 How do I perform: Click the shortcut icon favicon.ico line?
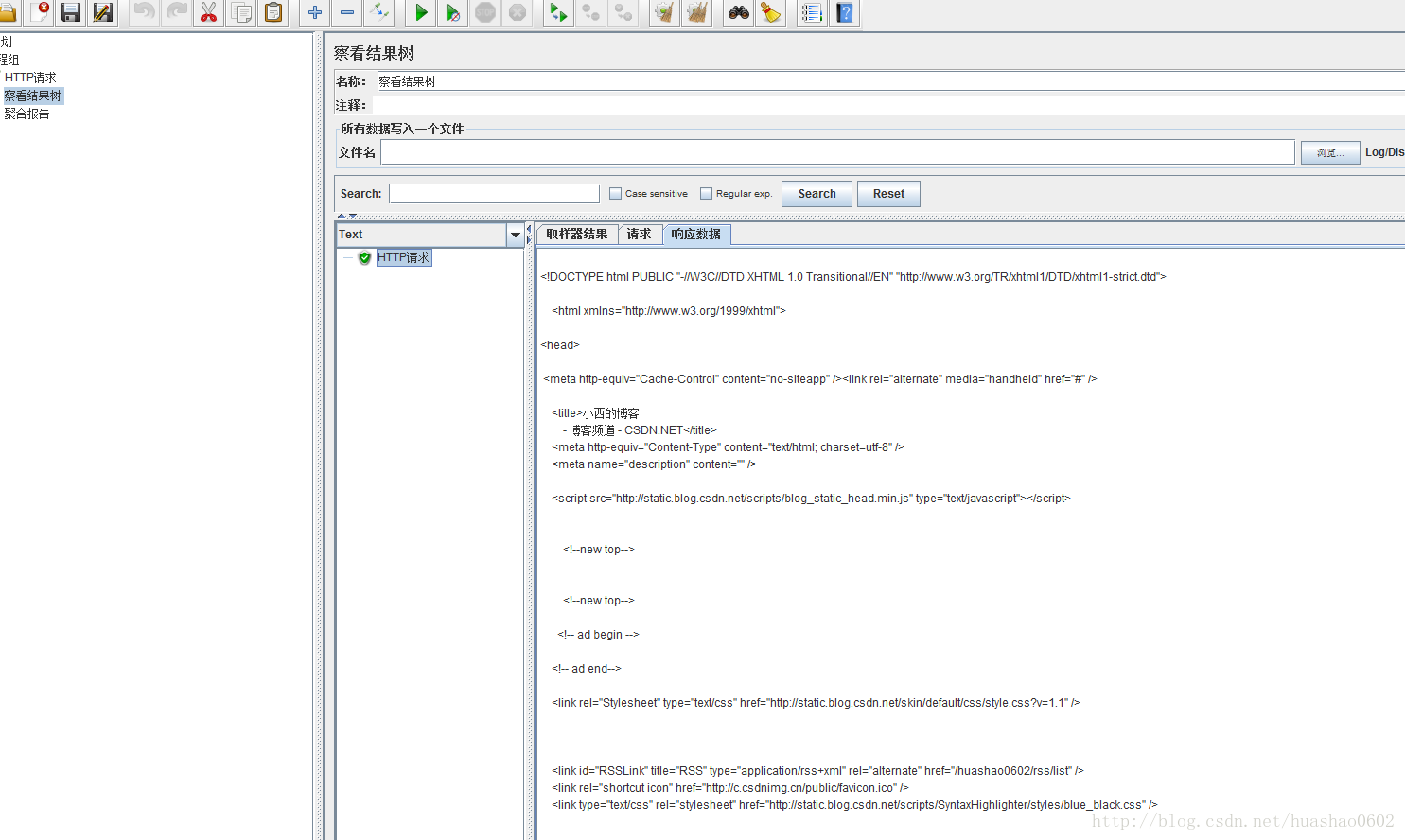click(x=730, y=788)
